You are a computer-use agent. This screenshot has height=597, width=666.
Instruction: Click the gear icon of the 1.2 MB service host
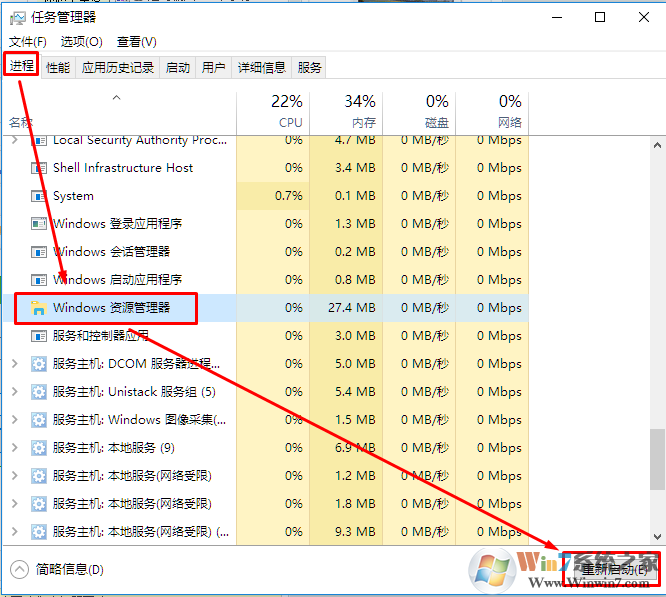(x=39, y=476)
